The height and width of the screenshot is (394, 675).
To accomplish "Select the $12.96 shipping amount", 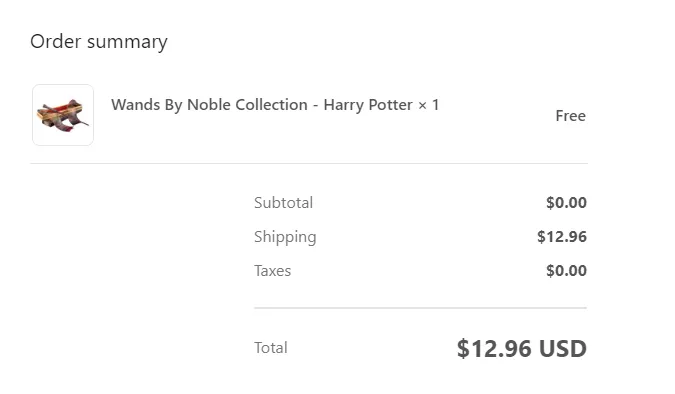I will coord(562,237).
